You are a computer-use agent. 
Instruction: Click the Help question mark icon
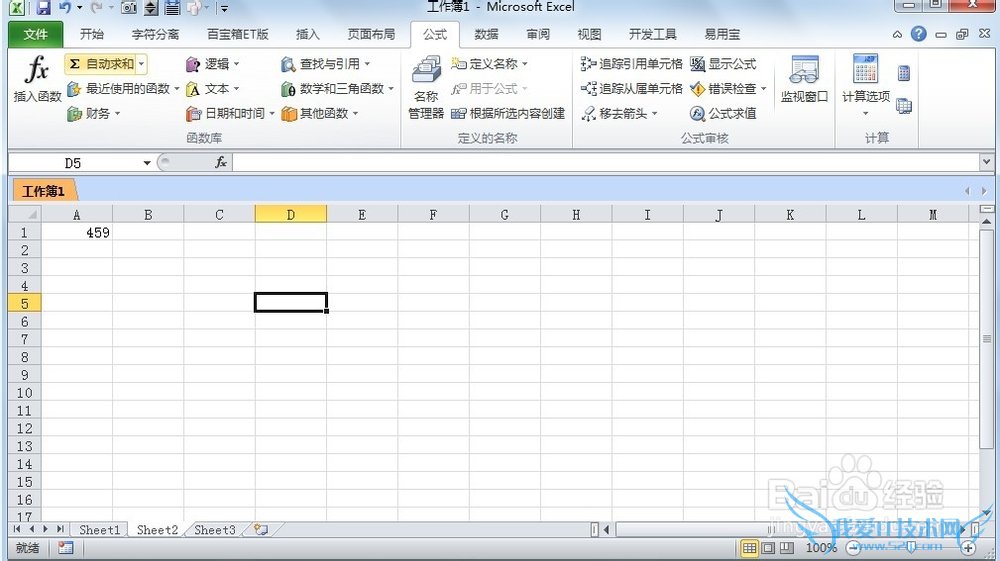tap(918, 34)
